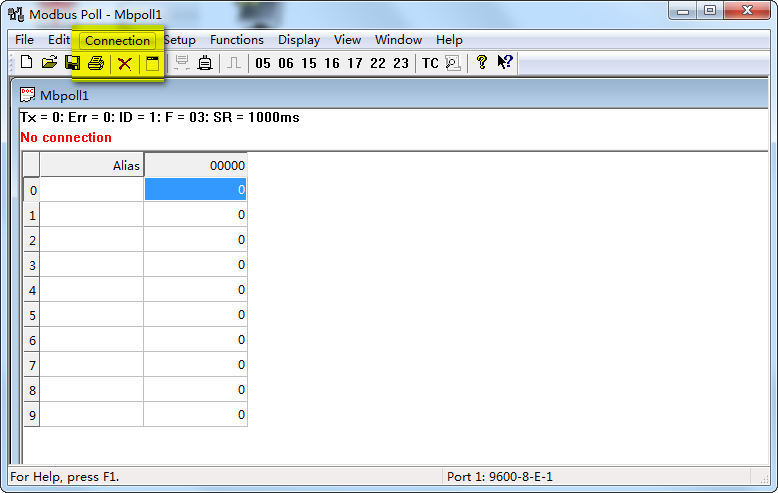The width and height of the screenshot is (778, 493).
Task: Click the 00000 column header
Action: [195, 165]
